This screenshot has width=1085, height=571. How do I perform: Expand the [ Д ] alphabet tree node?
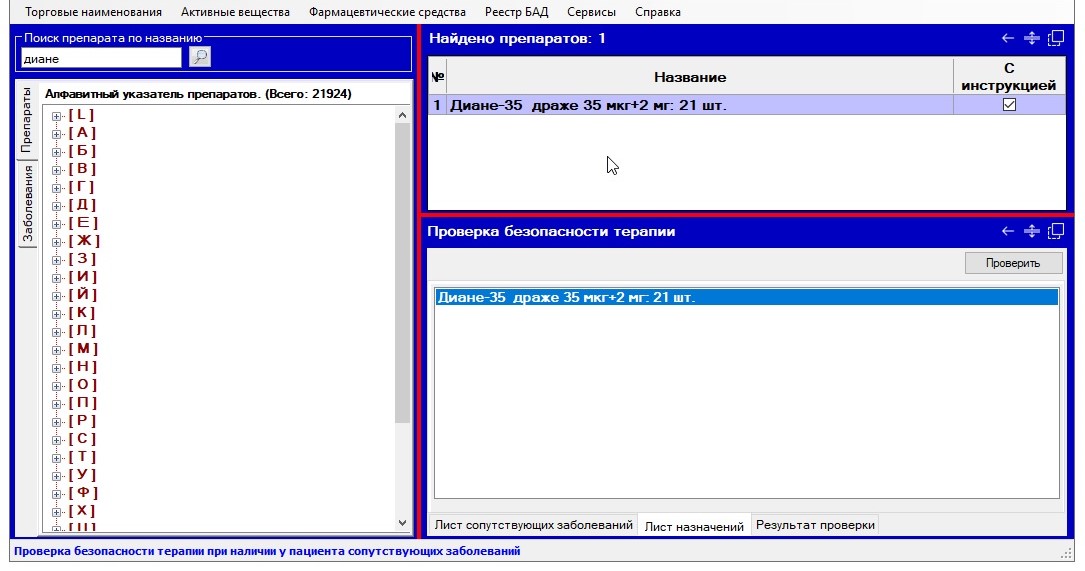(x=57, y=205)
